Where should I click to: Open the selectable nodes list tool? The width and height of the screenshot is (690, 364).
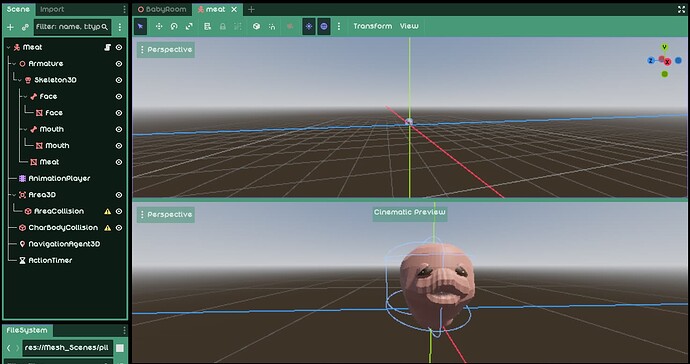208,26
